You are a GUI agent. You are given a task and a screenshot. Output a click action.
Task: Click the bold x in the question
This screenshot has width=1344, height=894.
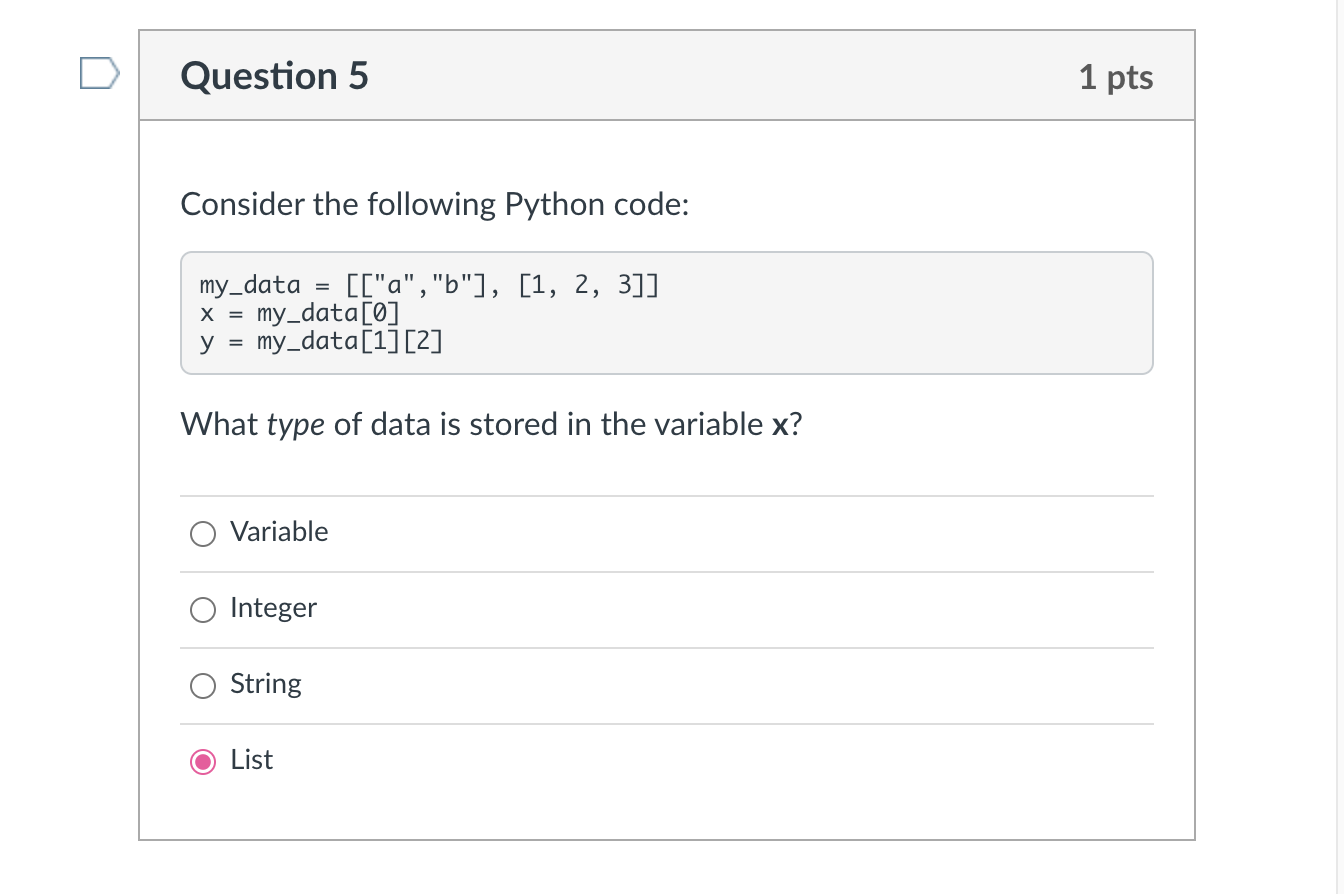780,425
